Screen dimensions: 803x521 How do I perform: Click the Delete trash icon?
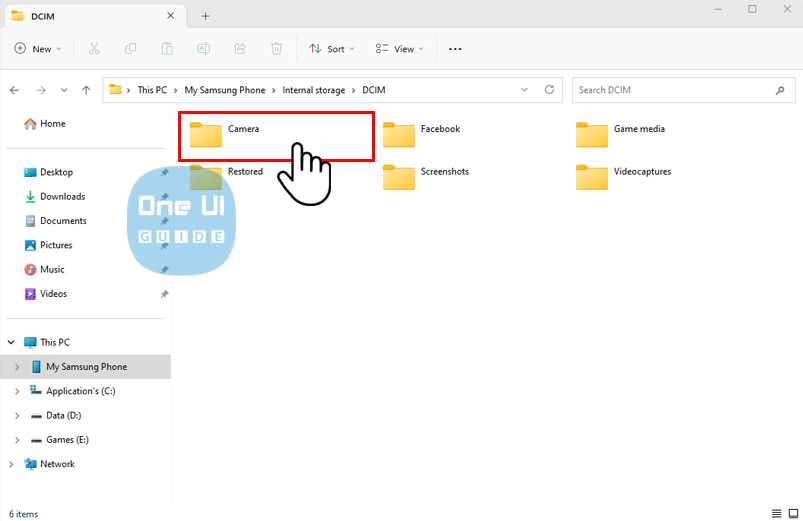coord(277,48)
